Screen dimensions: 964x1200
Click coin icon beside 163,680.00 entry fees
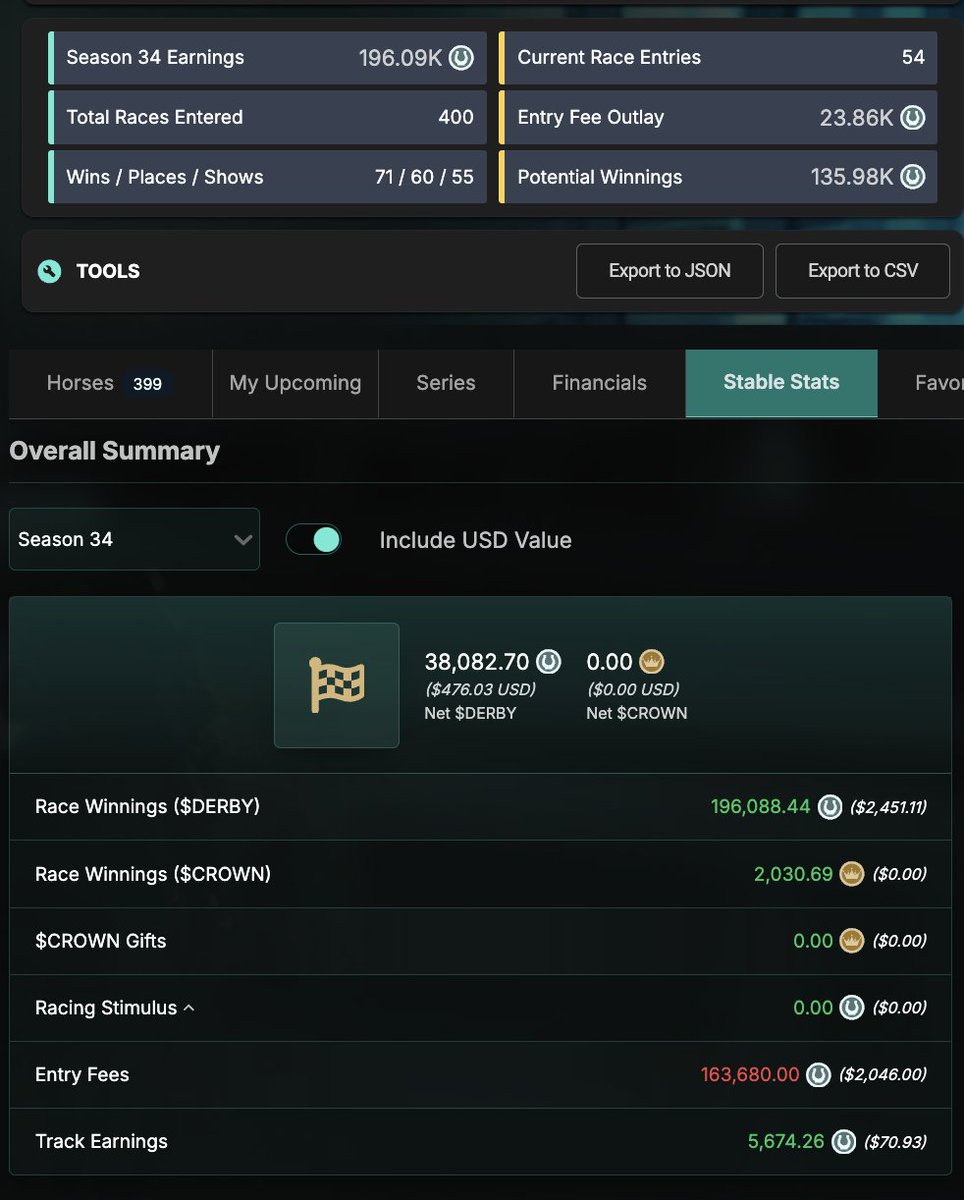tap(818, 1075)
